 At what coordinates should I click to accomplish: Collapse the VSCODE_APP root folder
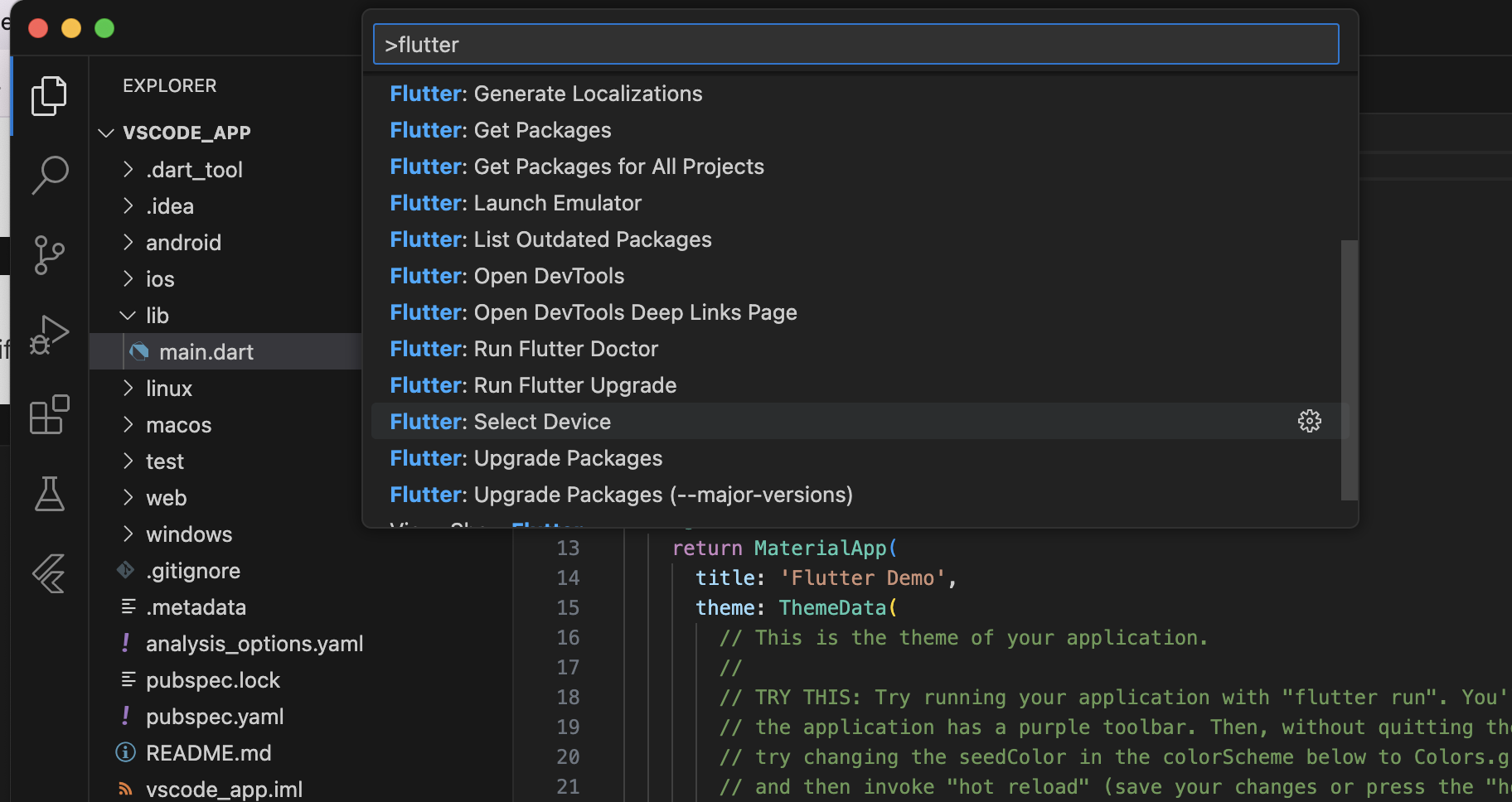(105, 133)
